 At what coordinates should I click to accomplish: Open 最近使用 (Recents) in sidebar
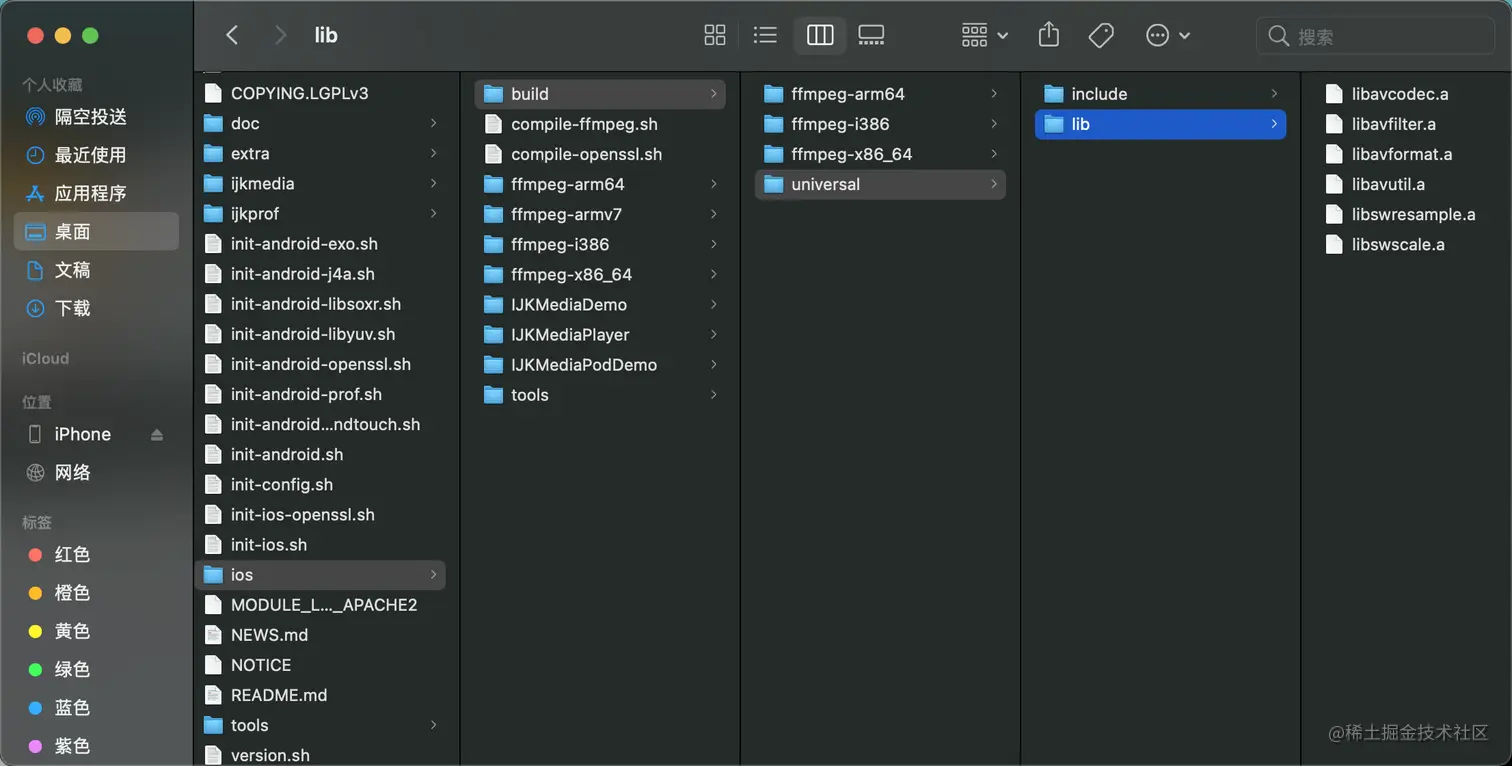coord(96,155)
